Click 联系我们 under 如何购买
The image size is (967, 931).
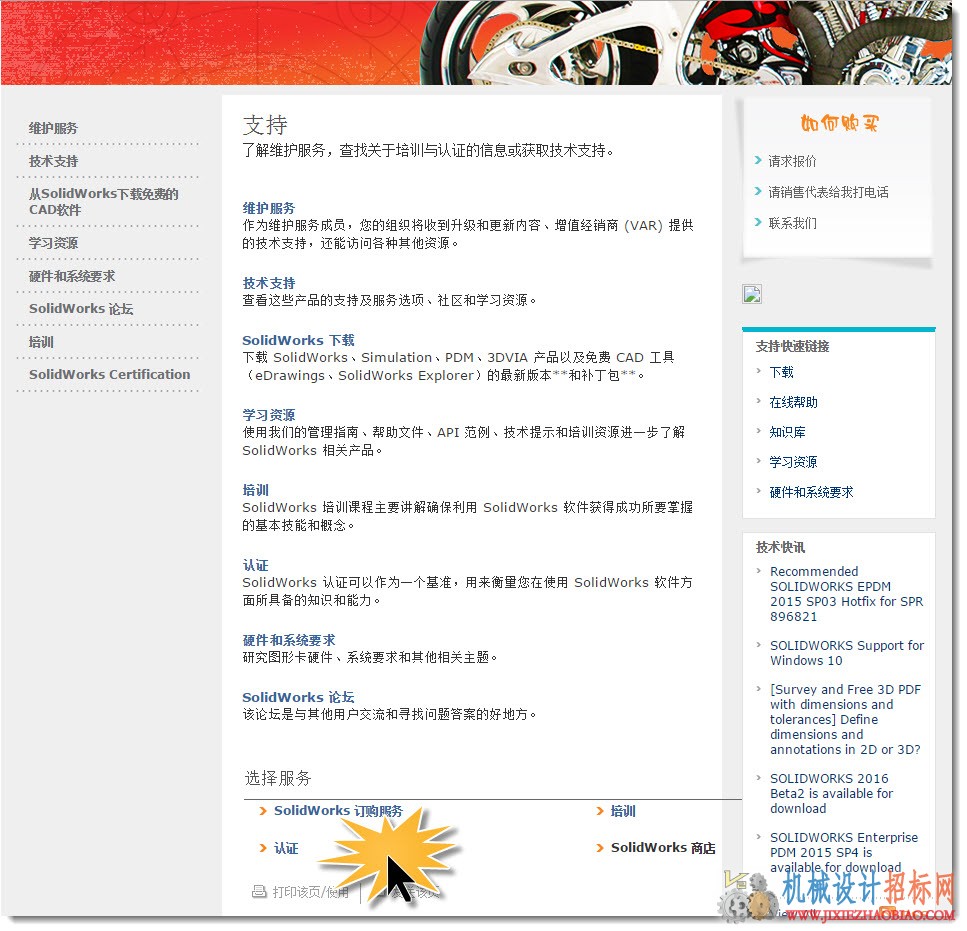(x=792, y=224)
